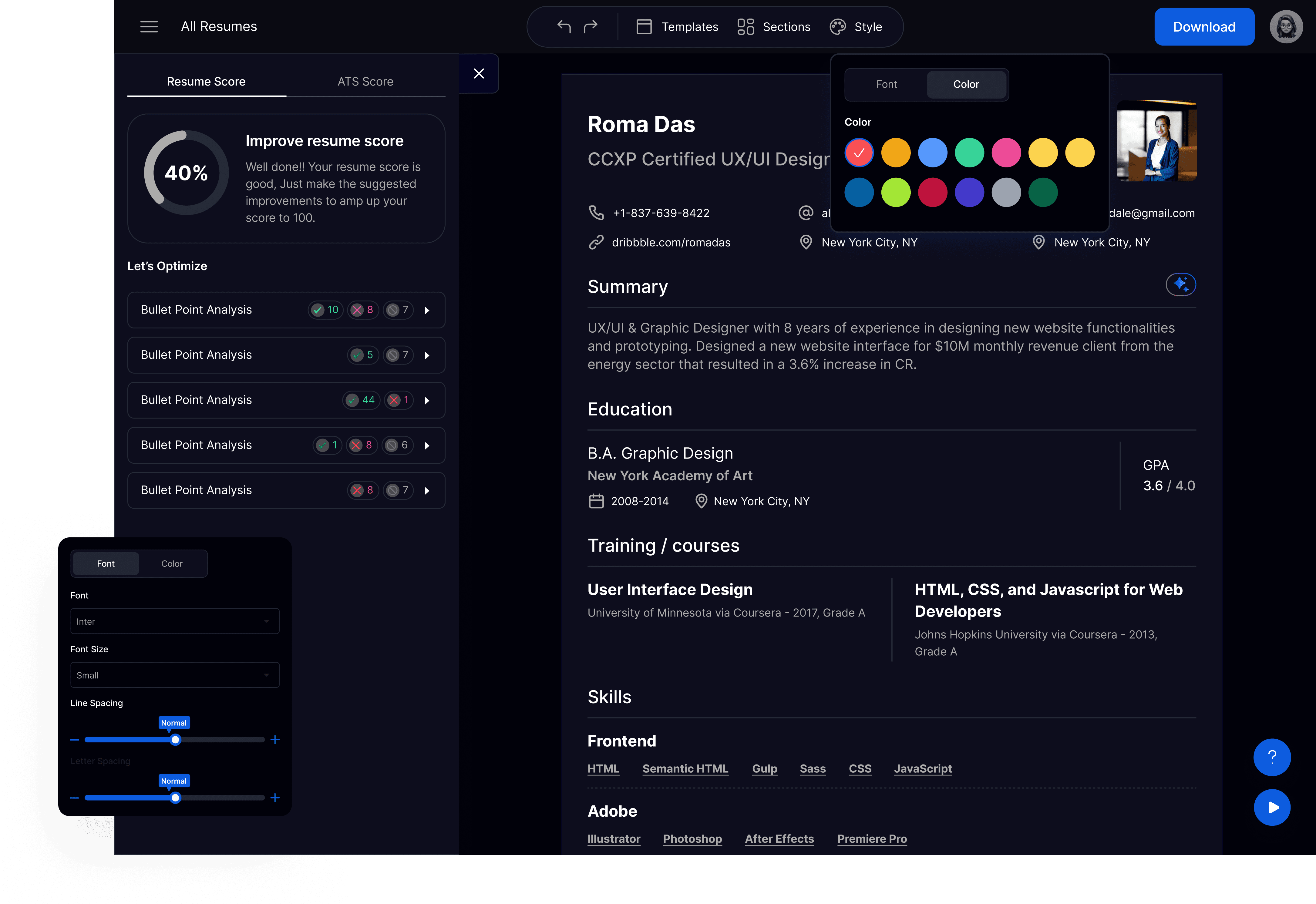Viewport: 1316px width, 904px height.
Task: Close the resume score panel
Action: coord(479,74)
